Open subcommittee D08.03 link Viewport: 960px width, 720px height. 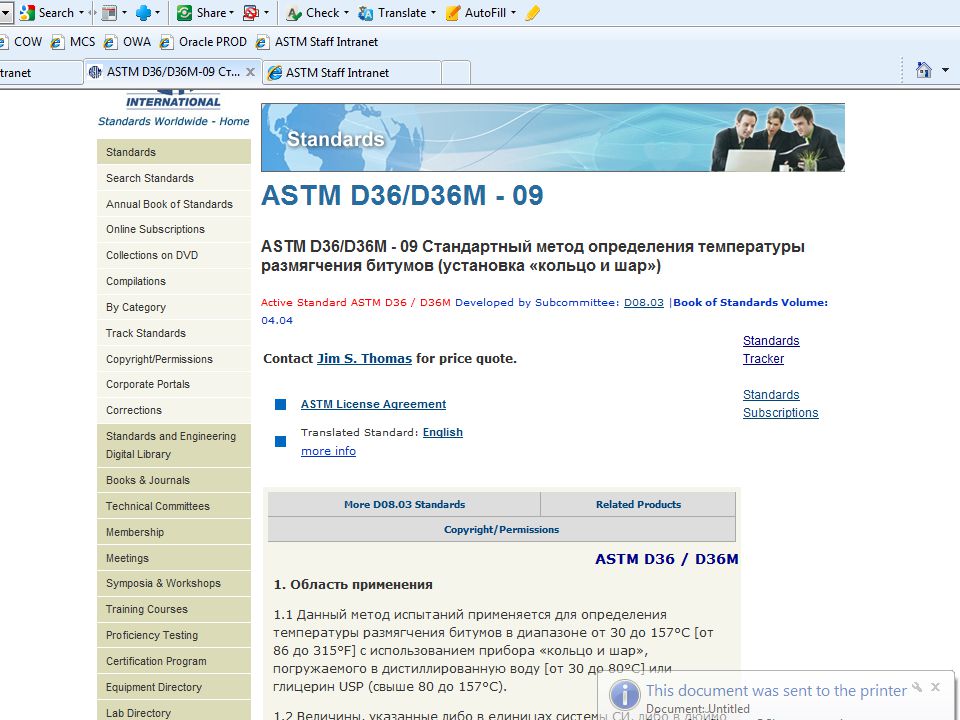tap(643, 302)
